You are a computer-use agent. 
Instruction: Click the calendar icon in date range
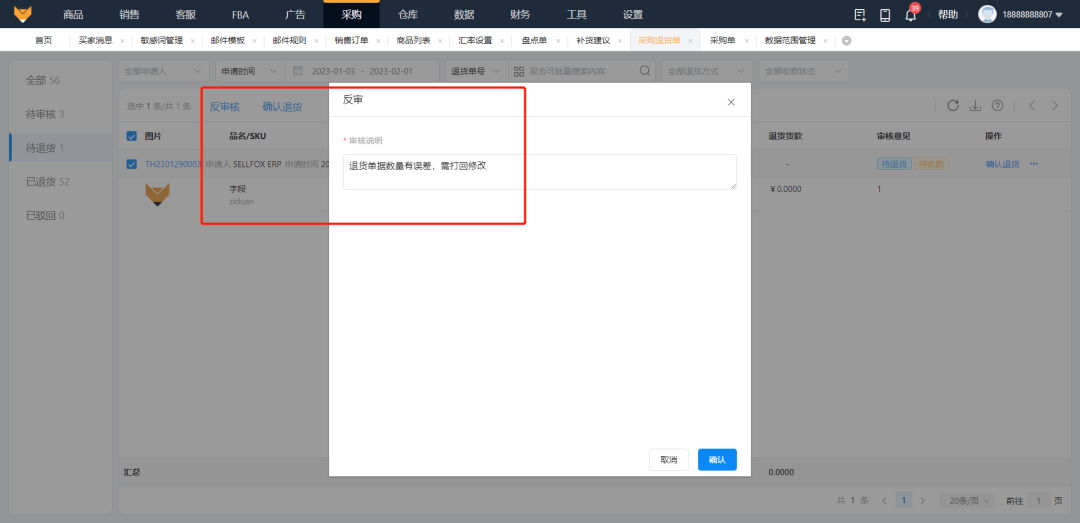coord(298,71)
